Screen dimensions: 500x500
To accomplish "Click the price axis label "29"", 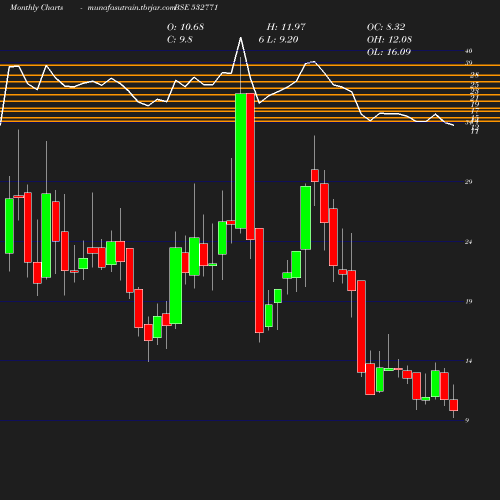I will click(x=469, y=182).
